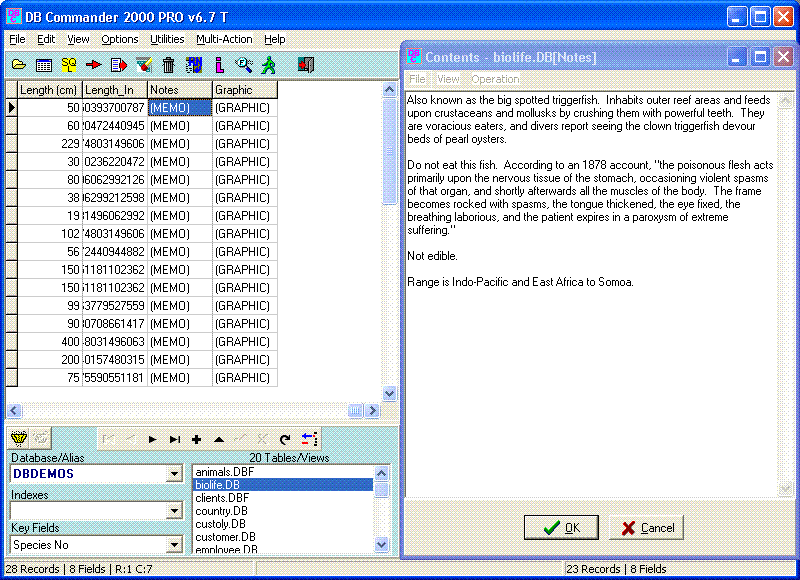Select the highlighted (MEMO) cell in first row

[x=180, y=108]
